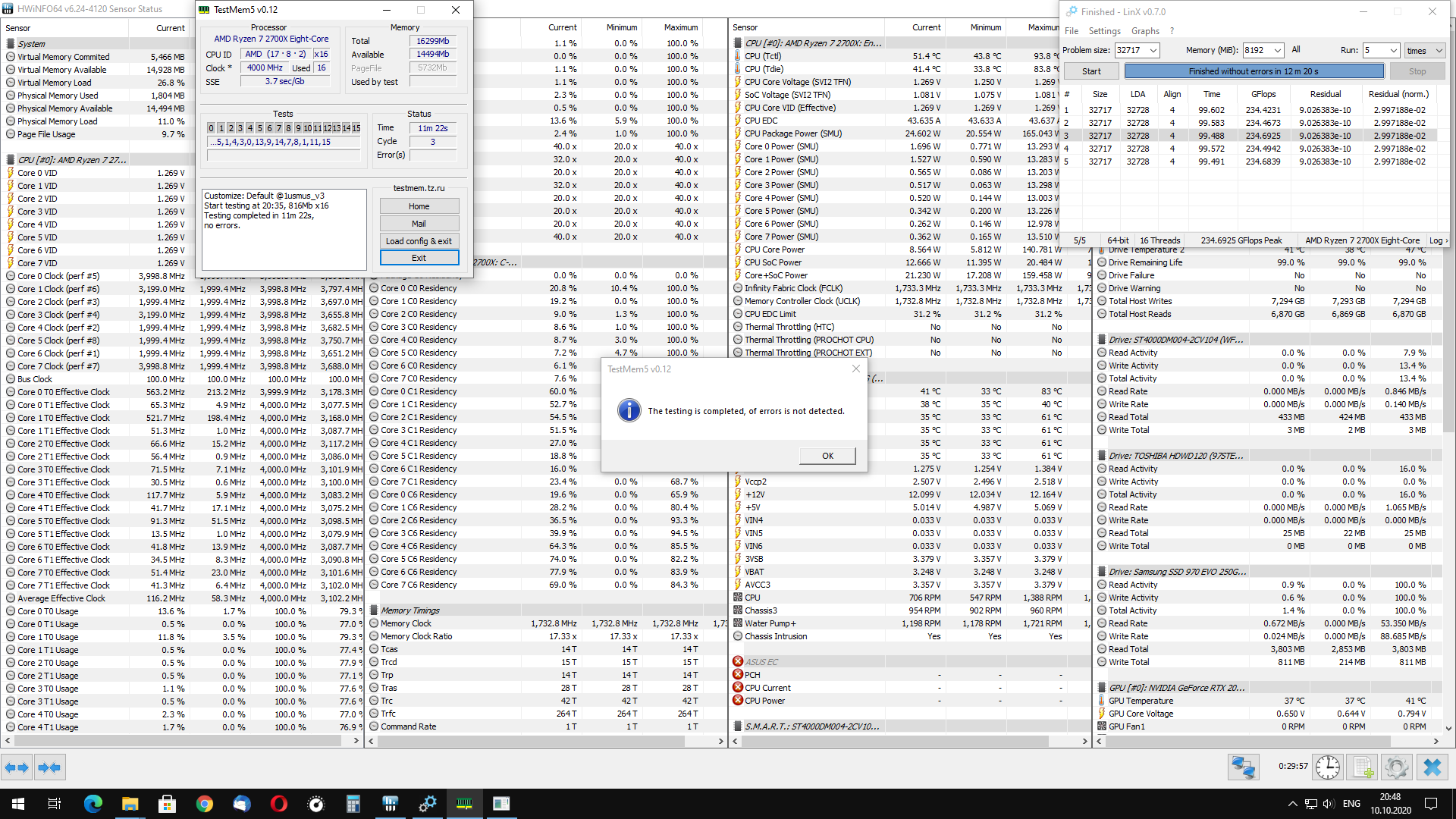Click the expand columns arrows icon
Viewport: 1456px width, 819px height.
(17, 767)
